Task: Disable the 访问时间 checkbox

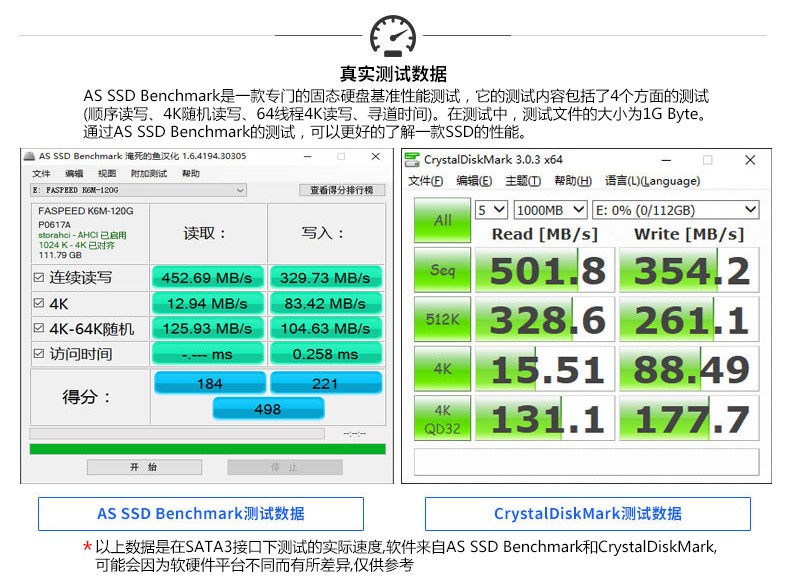Action: (39, 354)
